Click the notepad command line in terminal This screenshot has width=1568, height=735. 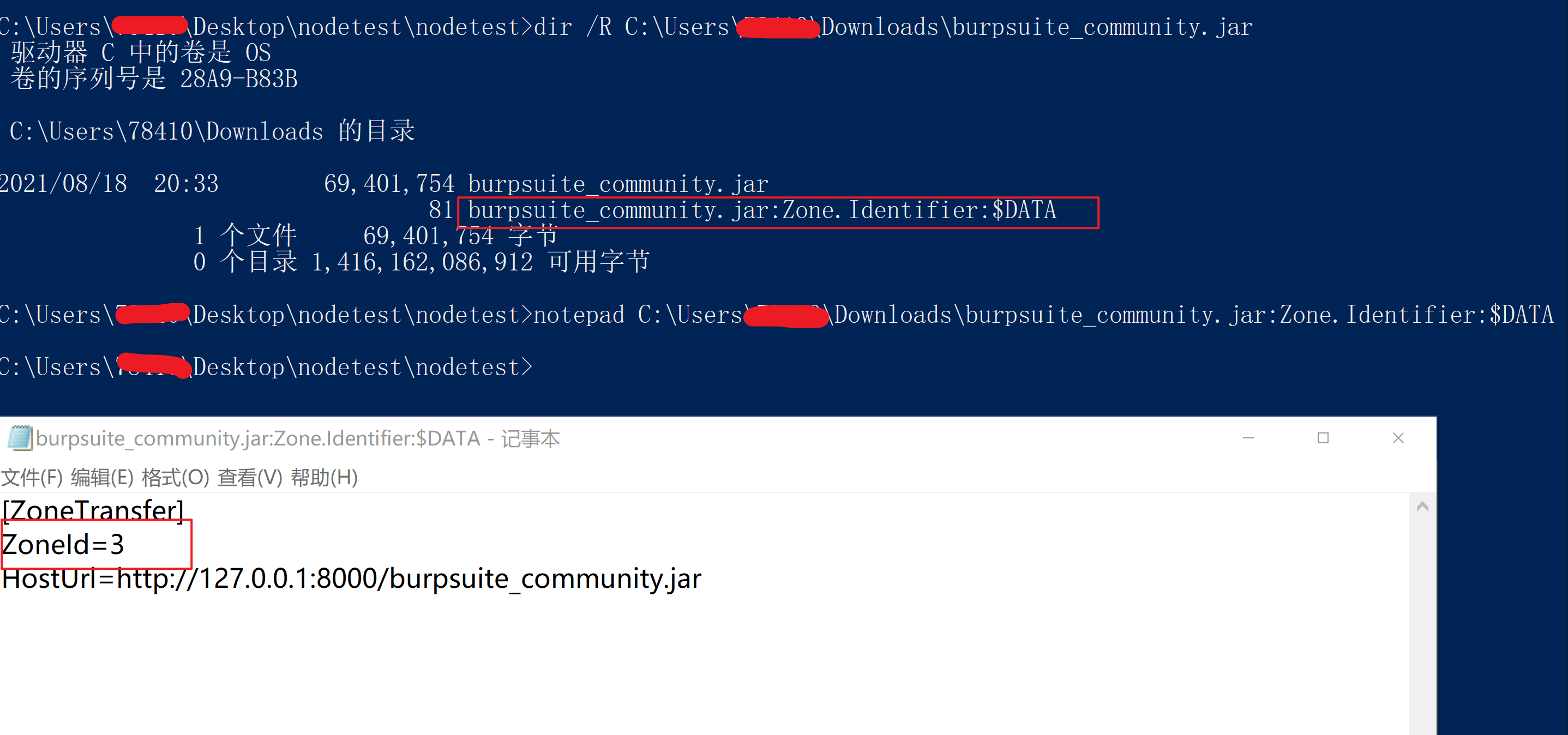[x=777, y=315]
